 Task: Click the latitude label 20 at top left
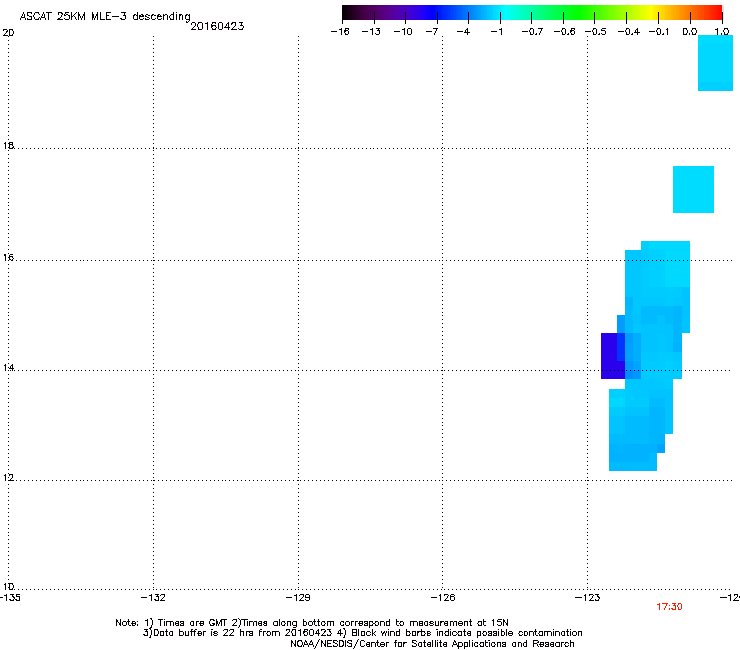(x=8, y=33)
